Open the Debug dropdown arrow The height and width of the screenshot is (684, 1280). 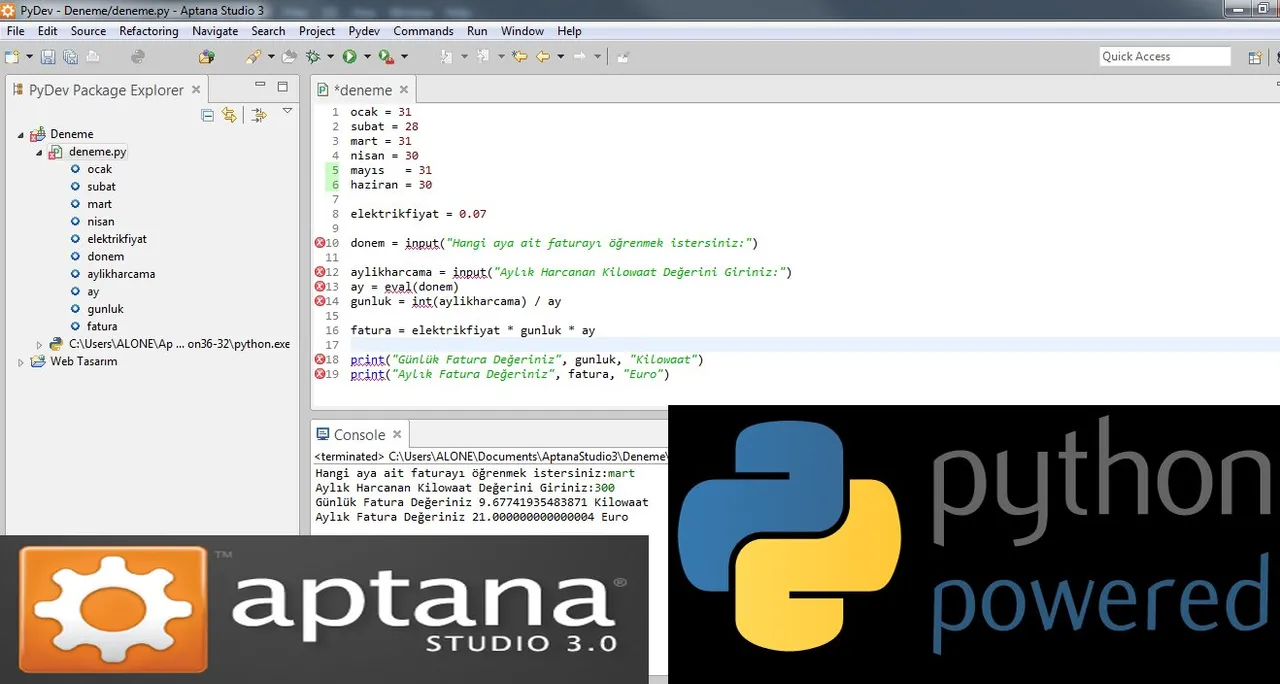(330, 57)
